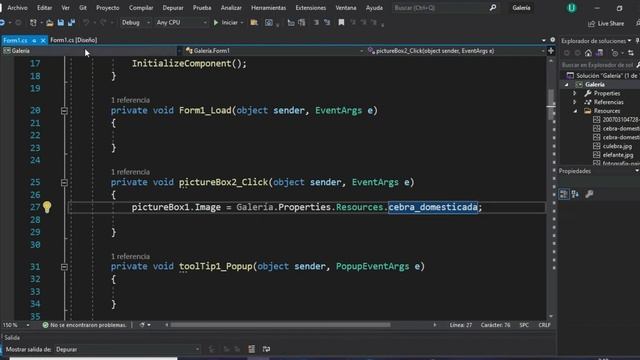The image size is (640, 360).
Task: Click the Home icon in Solution Explorer
Action: point(588,53)
